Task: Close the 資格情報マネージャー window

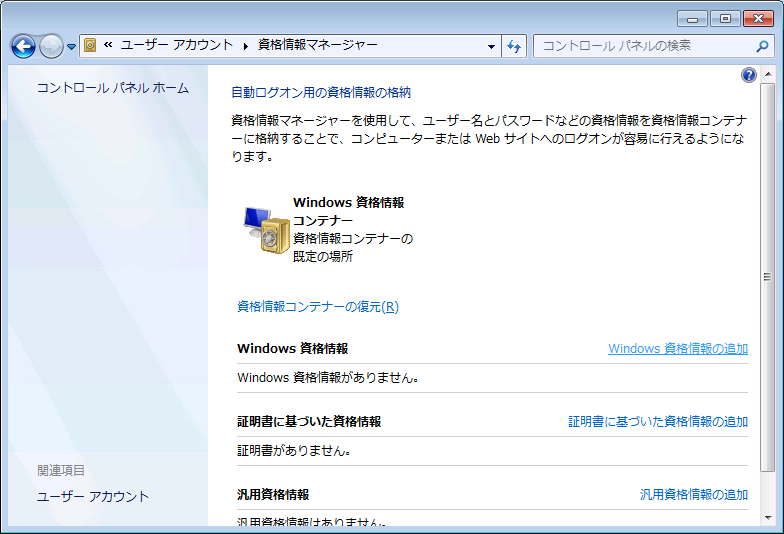Action: click(758, 19)
